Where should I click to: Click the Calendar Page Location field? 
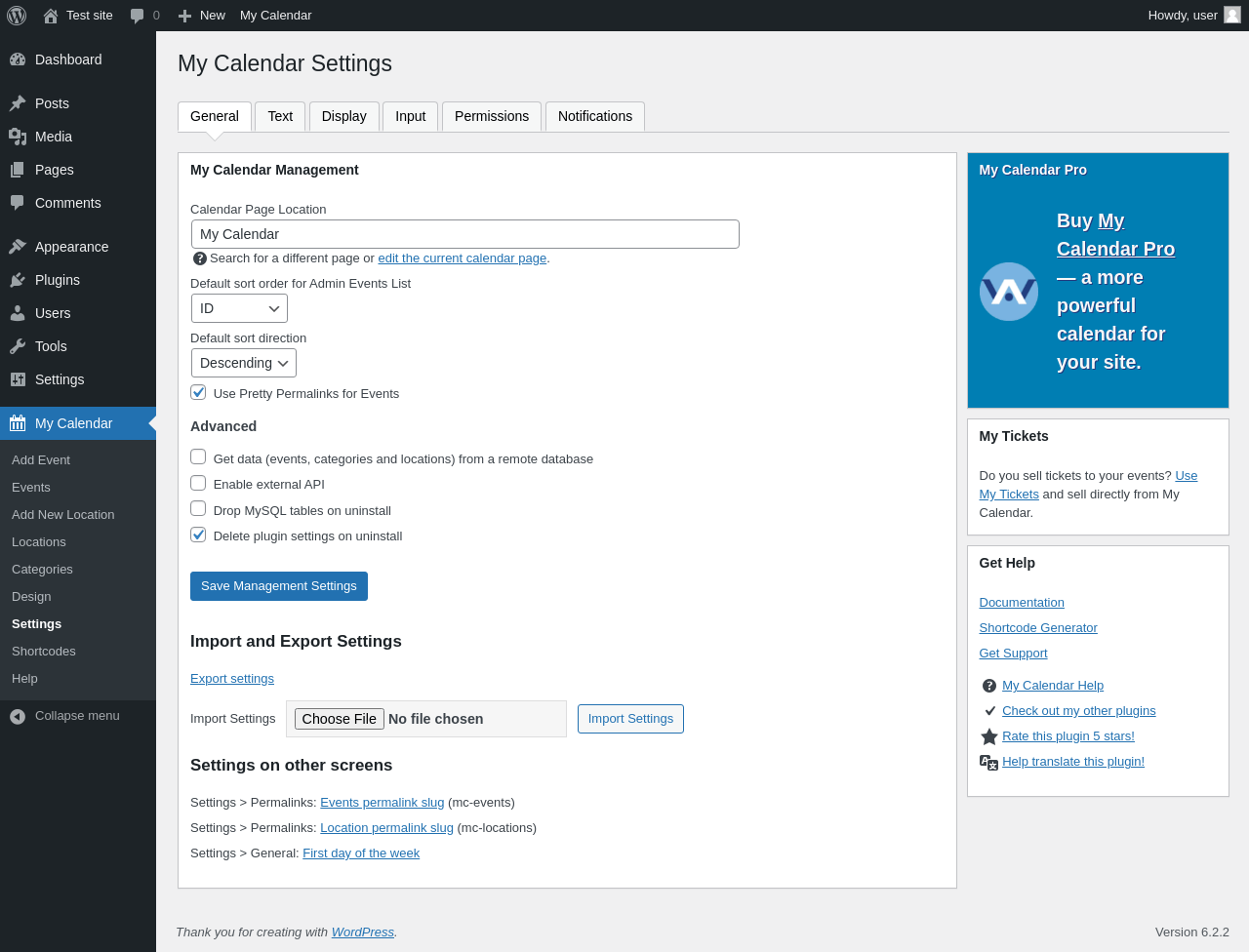coord(464,234)
